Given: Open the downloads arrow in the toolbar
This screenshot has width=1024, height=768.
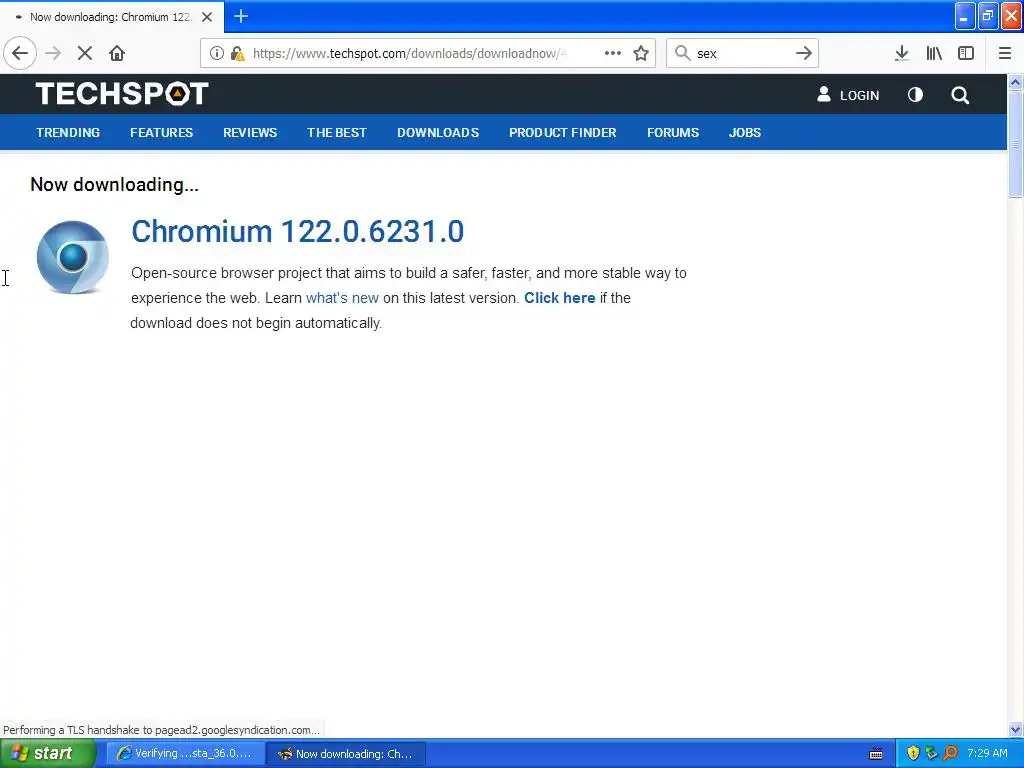Looking at the screenshot, I should click(902, 53).
